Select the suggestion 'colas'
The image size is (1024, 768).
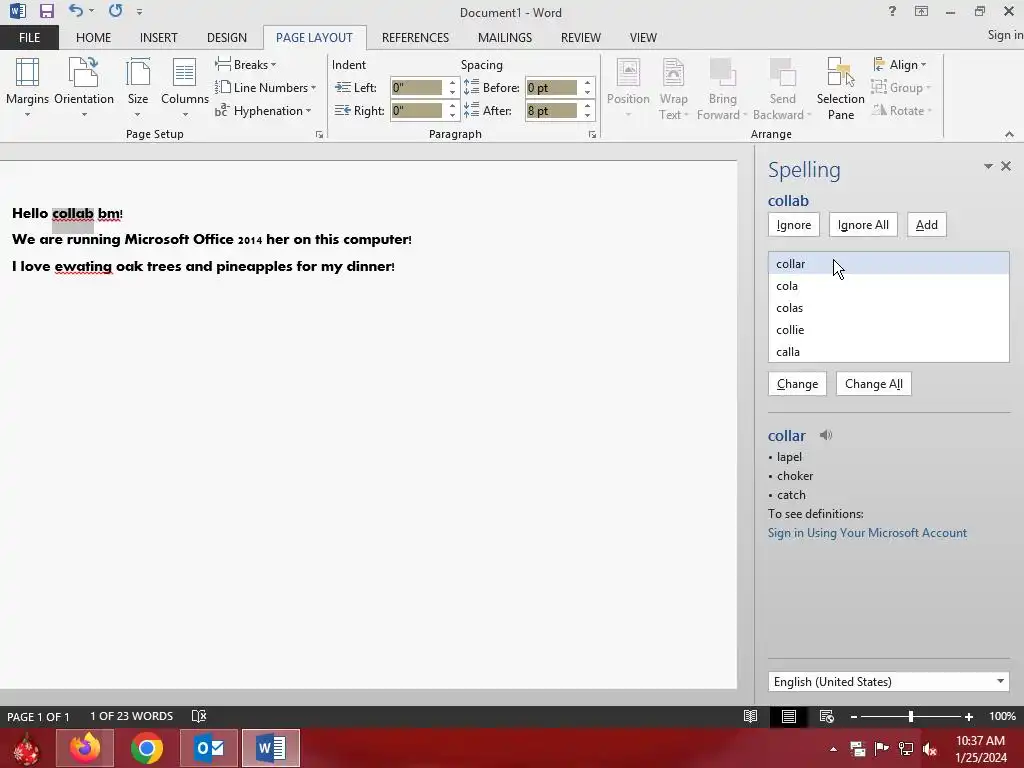coord(888,308)
